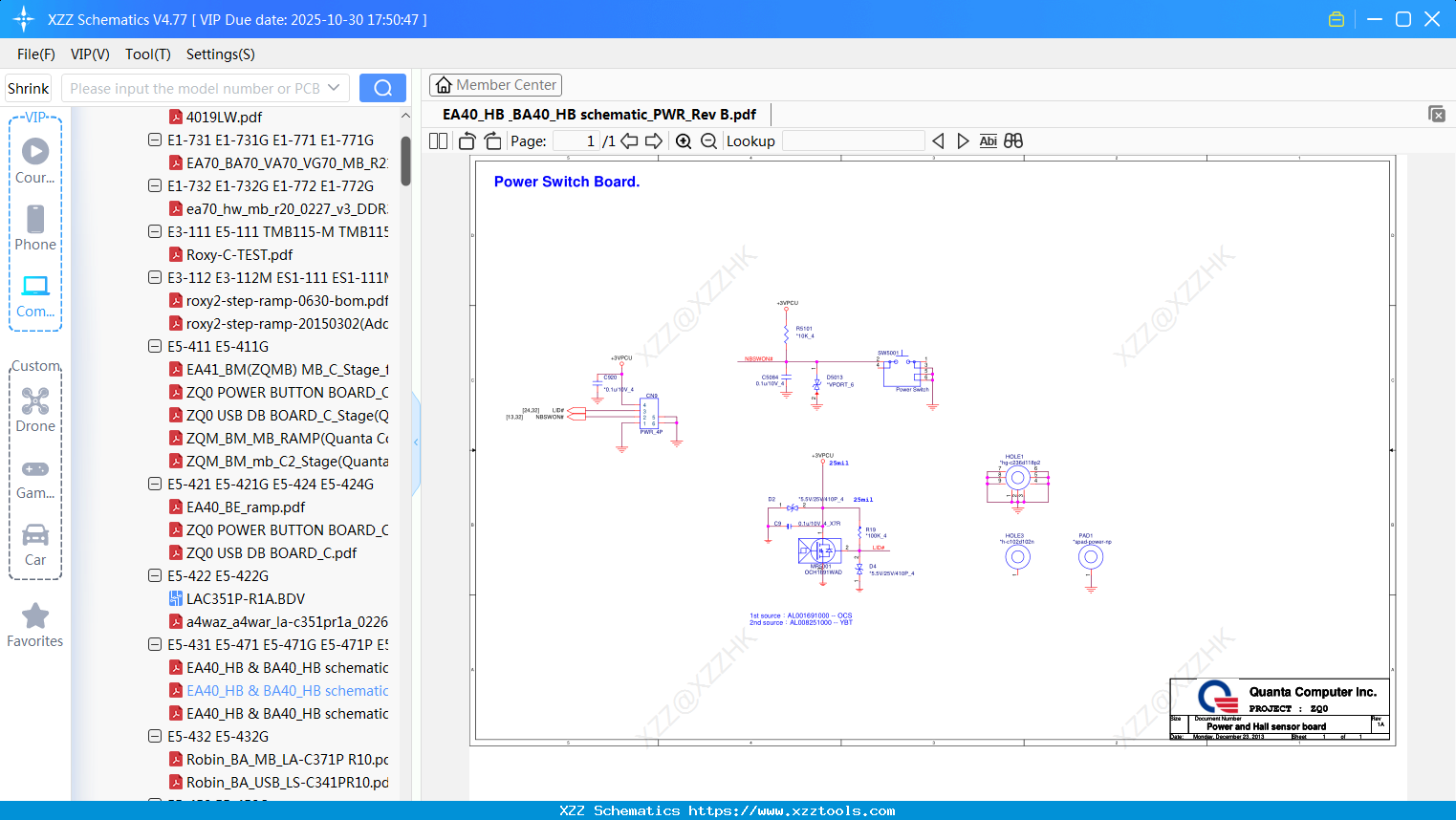
Task: Open the Game console category
Action: [x=35, y=479]
